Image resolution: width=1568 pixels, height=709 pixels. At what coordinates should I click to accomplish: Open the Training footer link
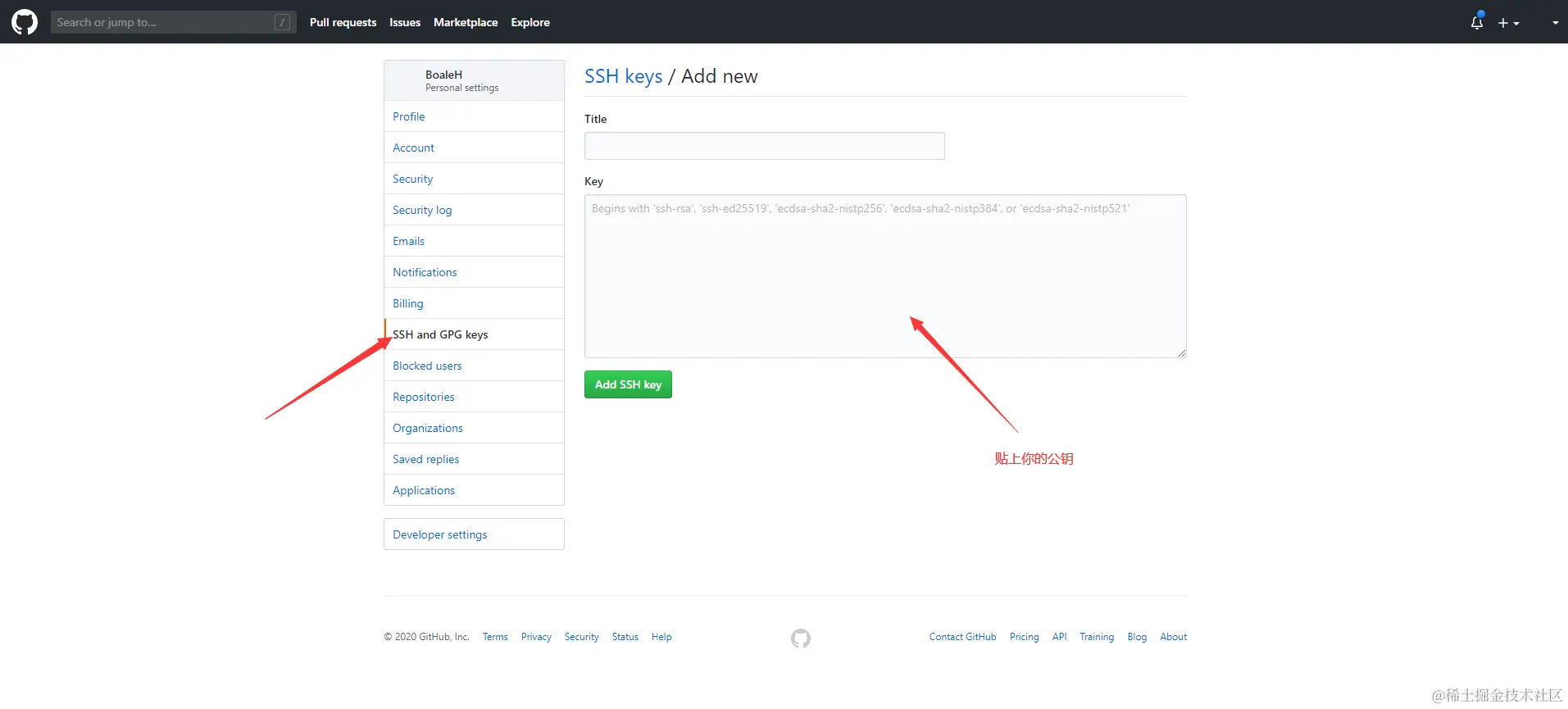point(1097,637)
